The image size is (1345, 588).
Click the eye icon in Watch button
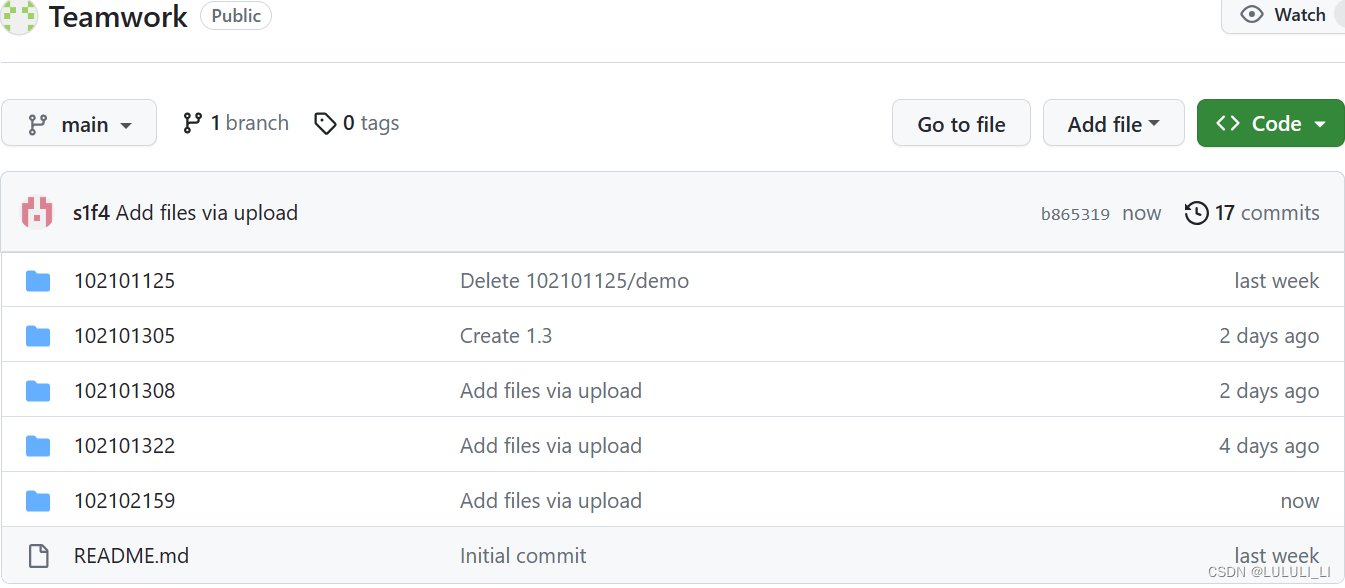[1251, 15]
